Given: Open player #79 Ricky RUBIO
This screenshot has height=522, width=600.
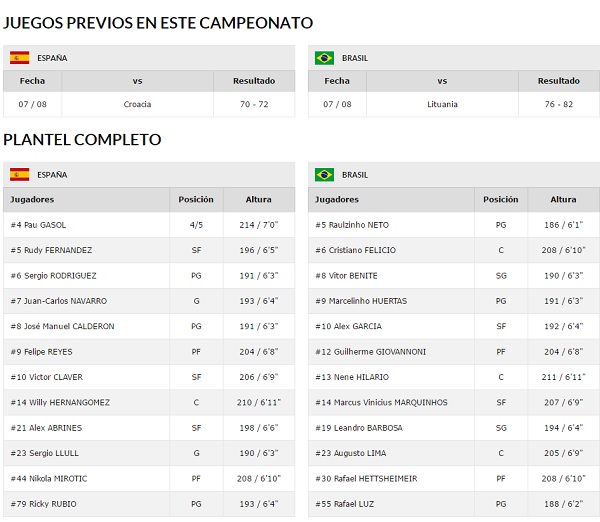Looking at the screenshot, I should [44, 504].
